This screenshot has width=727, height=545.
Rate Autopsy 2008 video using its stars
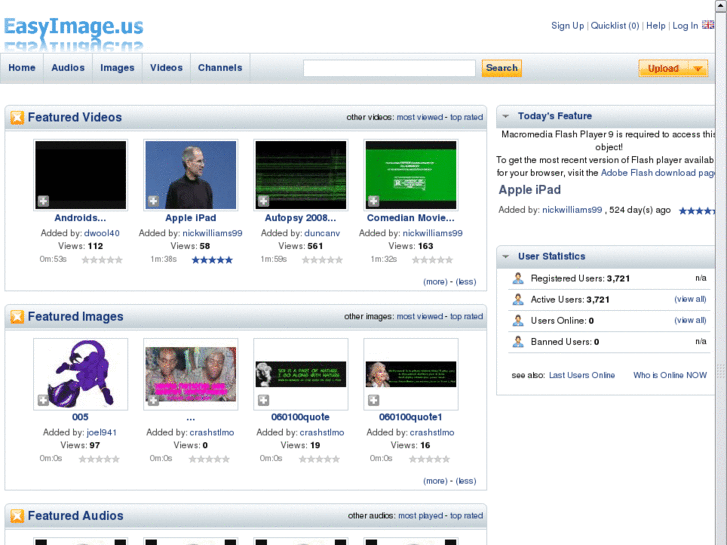322,260
